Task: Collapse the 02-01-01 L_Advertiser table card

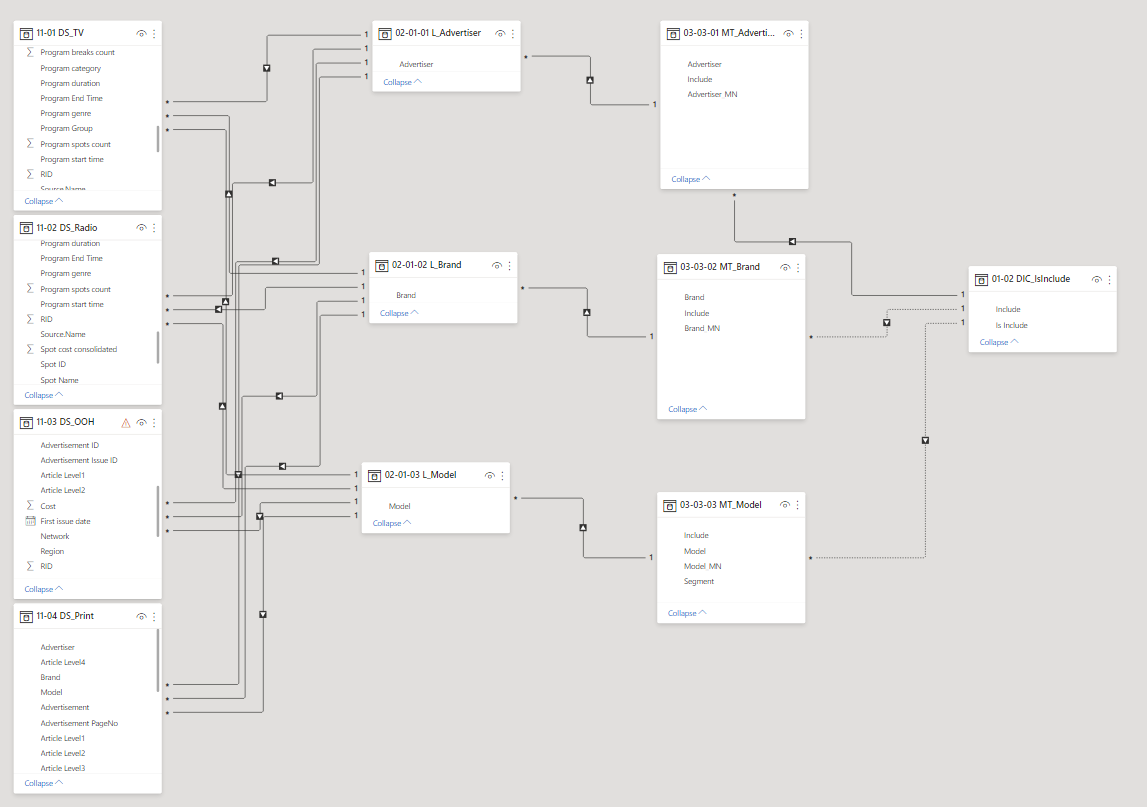Action: (402, 82)
